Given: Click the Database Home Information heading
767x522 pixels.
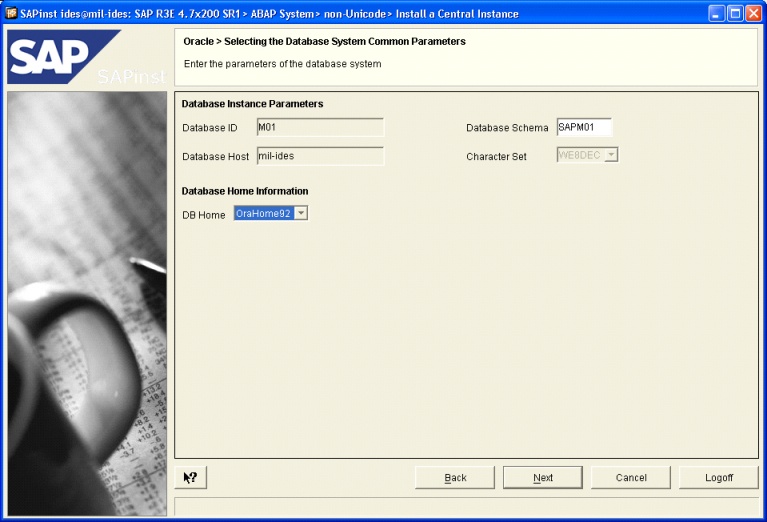Looking at the screenshot, I should tap(245, 191).
